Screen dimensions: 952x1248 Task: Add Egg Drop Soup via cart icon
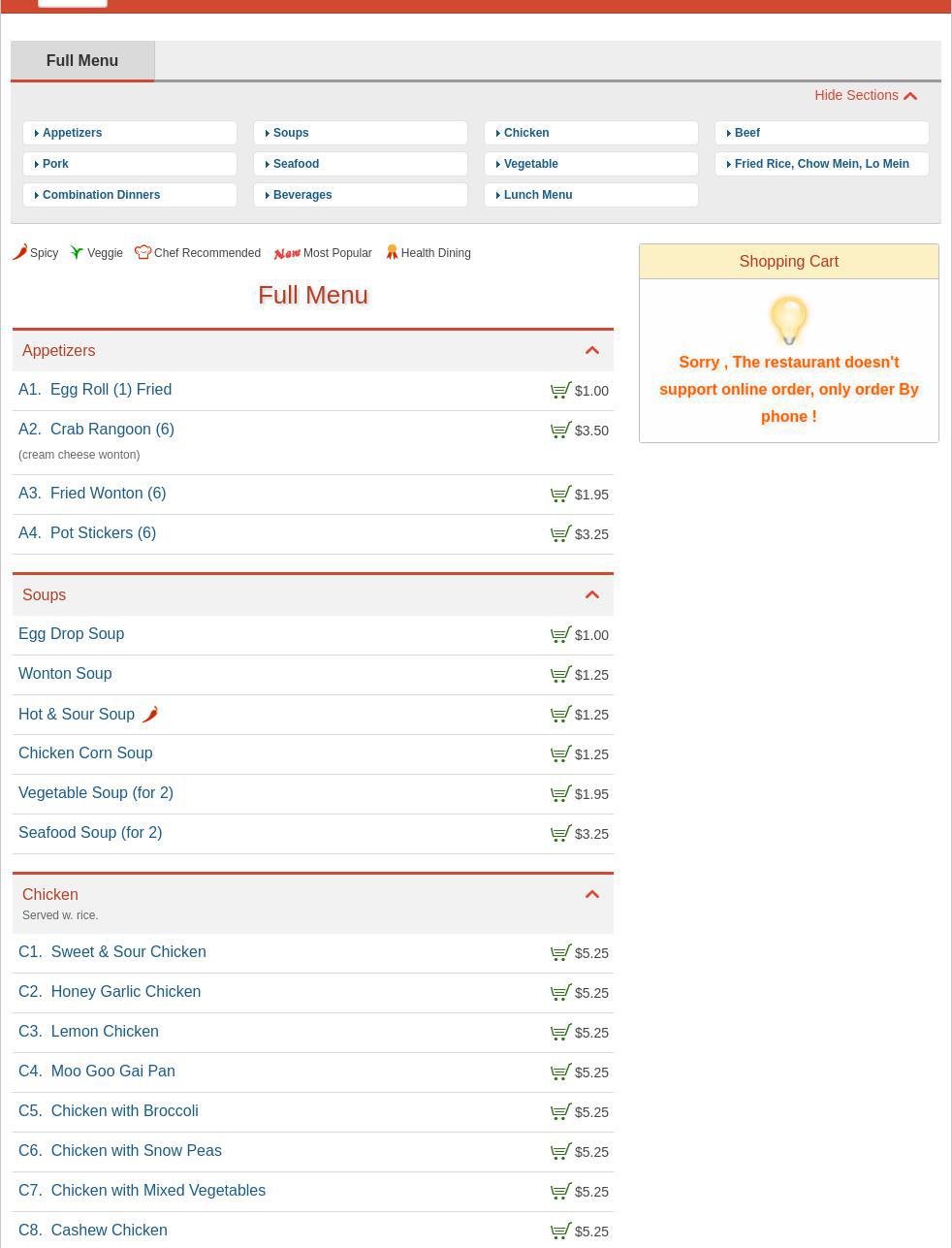[x=560, y=635]
